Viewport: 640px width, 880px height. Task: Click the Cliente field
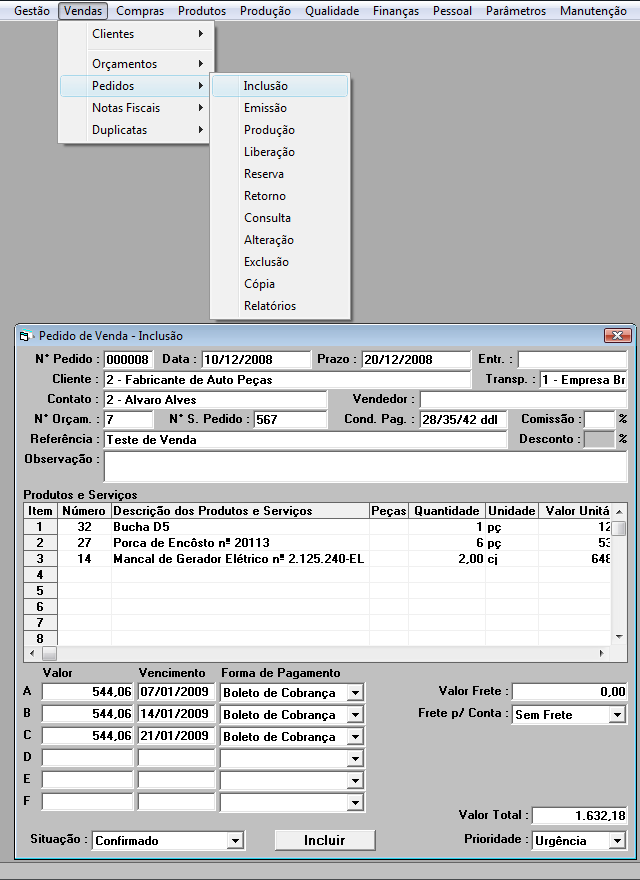click(287, 379)
